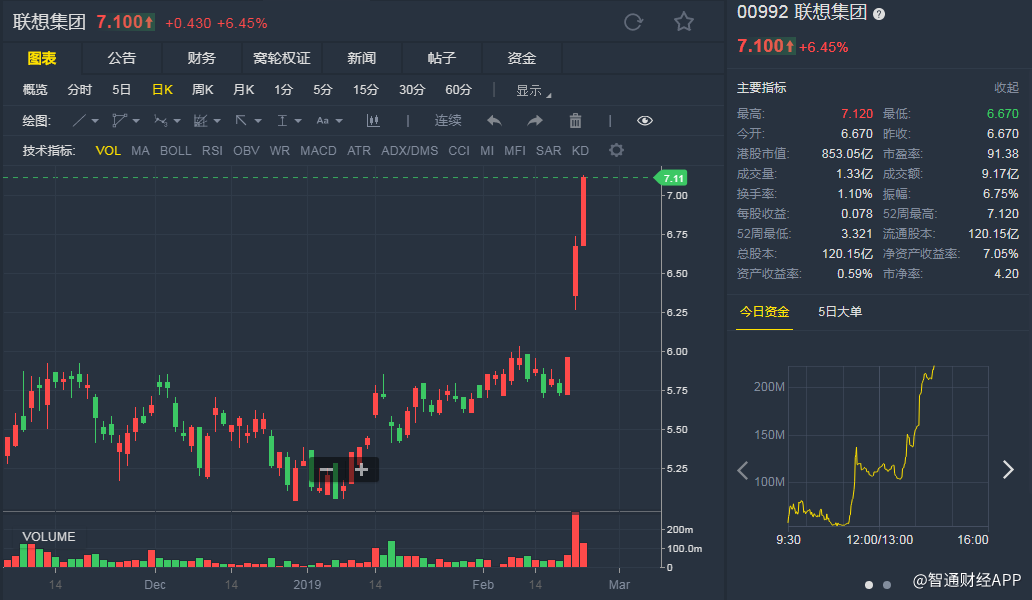Toggle the 连续 continuous drawing mode
Viewport: 1032px width, 600px height.
(448, 120)
